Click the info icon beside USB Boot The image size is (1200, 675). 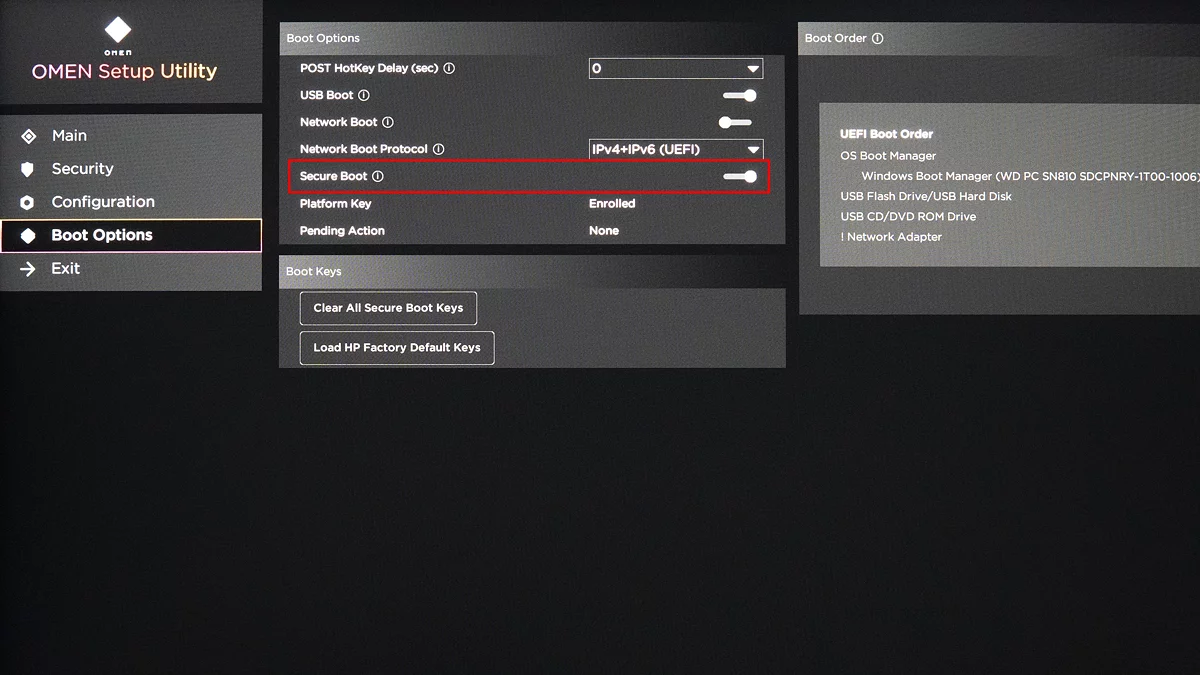coord(364,95)
